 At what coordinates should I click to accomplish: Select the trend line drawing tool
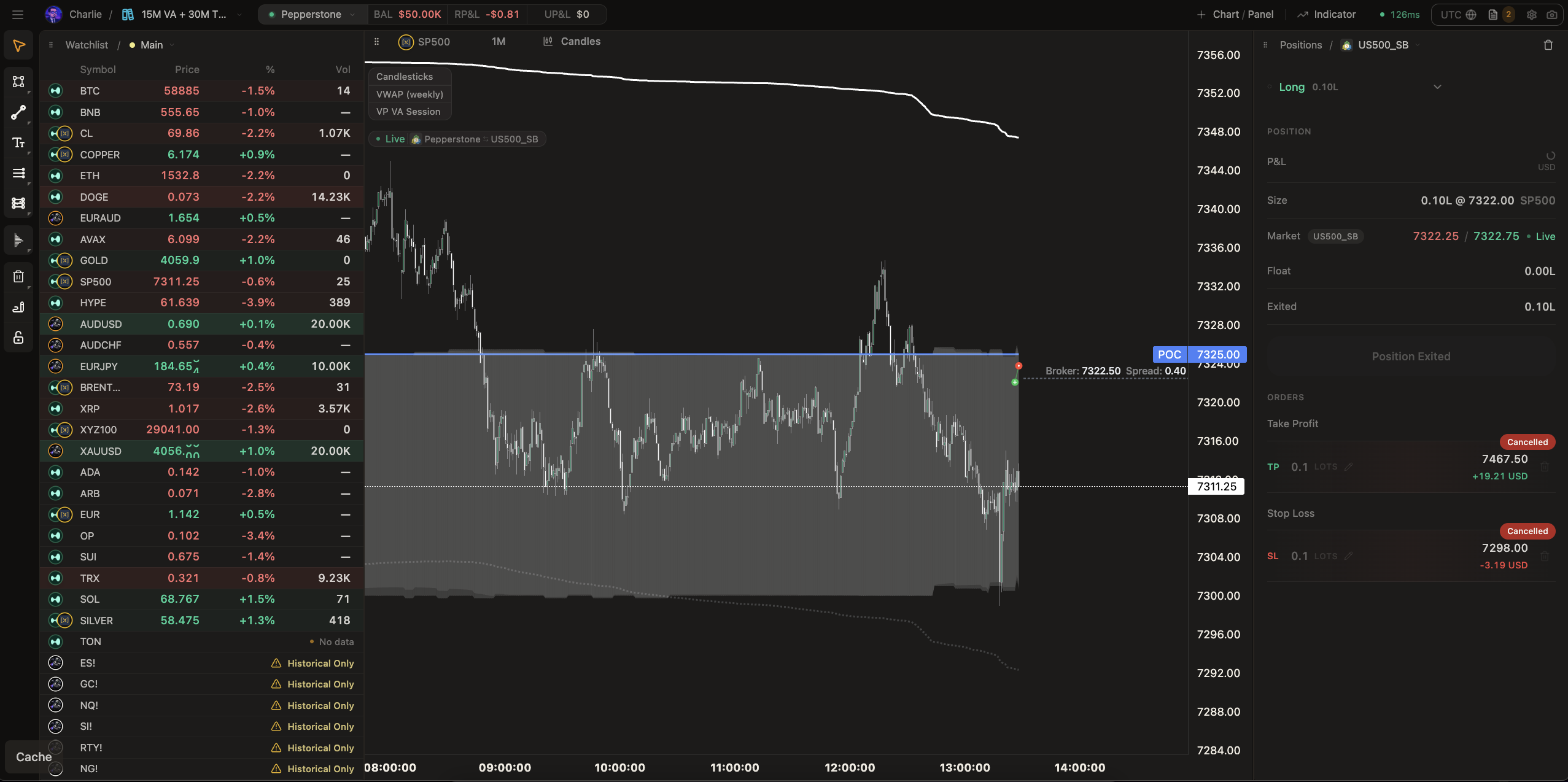click(18, 112)
